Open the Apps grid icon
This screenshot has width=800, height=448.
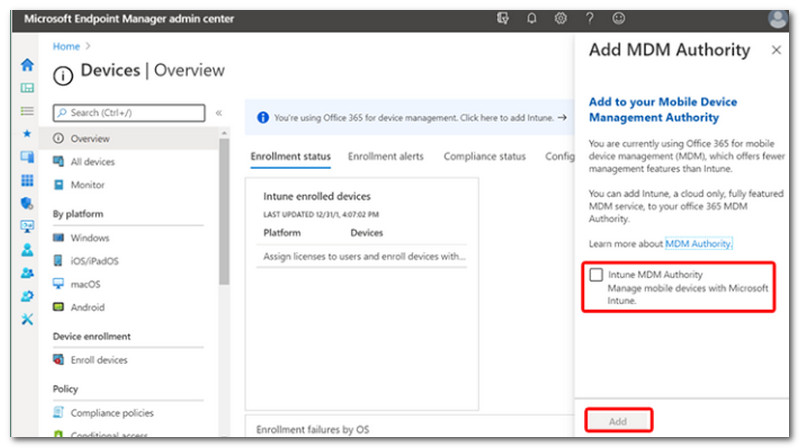[27, 180]
